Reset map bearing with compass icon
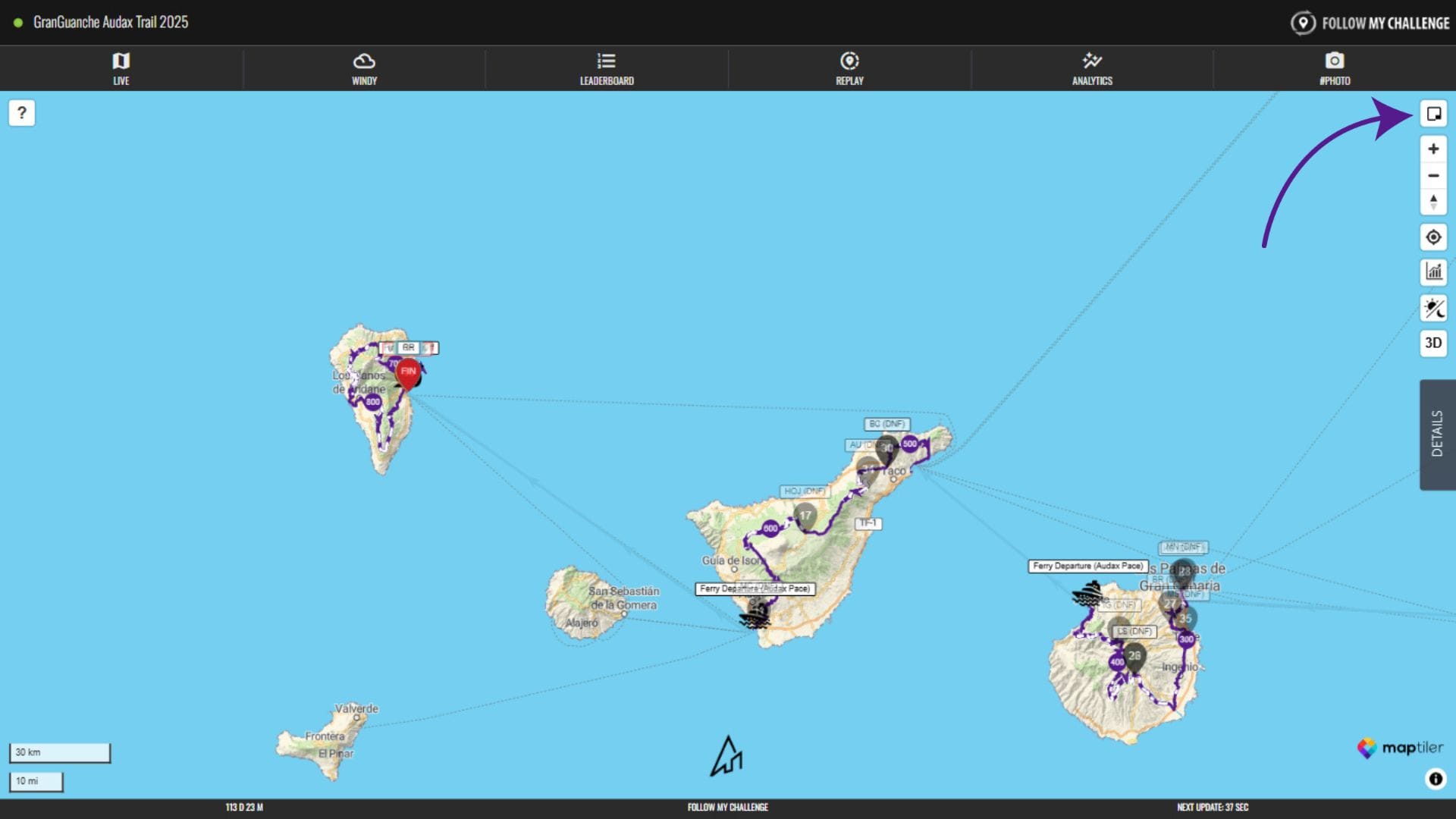The height and width of the screenshot is (819, 1456). click(1433, 202)
